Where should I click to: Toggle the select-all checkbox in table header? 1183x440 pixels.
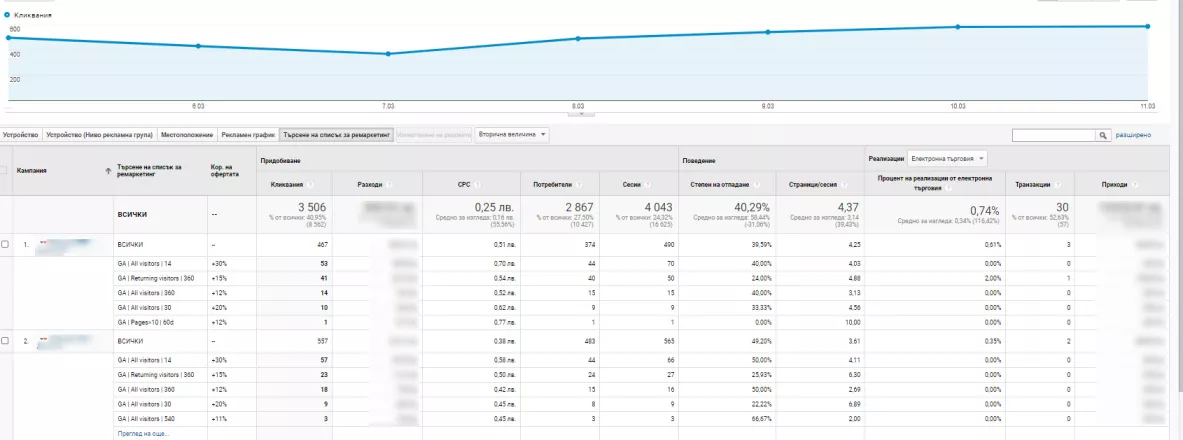point(5,171)
